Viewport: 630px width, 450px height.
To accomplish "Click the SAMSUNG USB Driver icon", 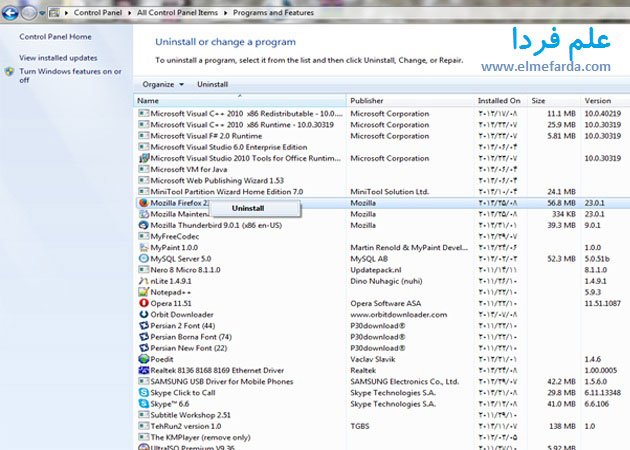I will click(x=143, y=381).
